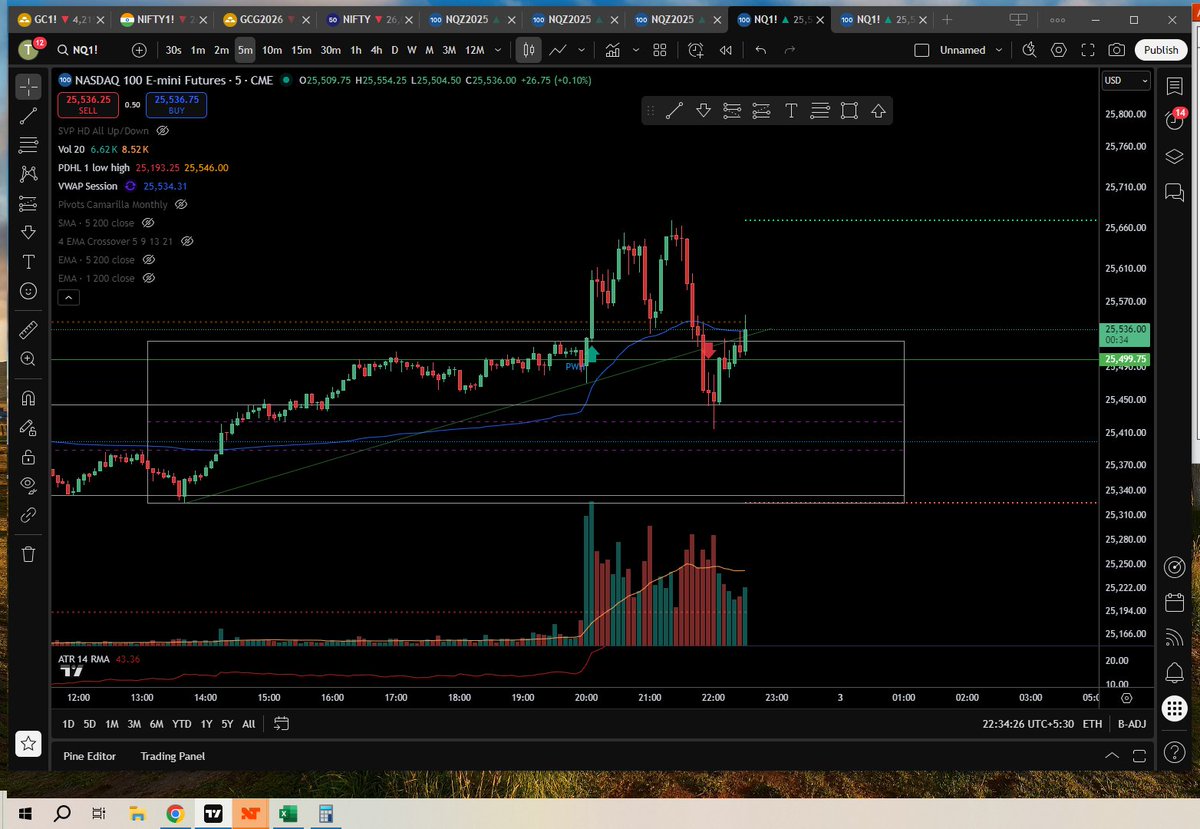Open Chrome from Windows taskbar

pos(175,813)
